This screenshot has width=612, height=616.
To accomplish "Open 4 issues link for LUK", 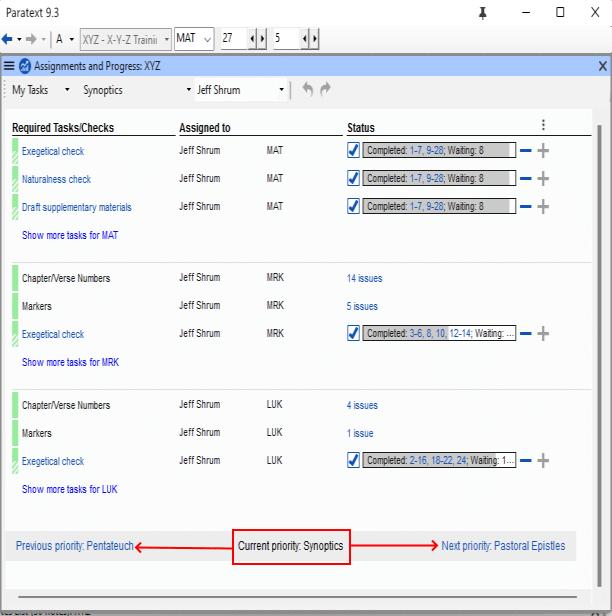I will [x=362, y=405].
